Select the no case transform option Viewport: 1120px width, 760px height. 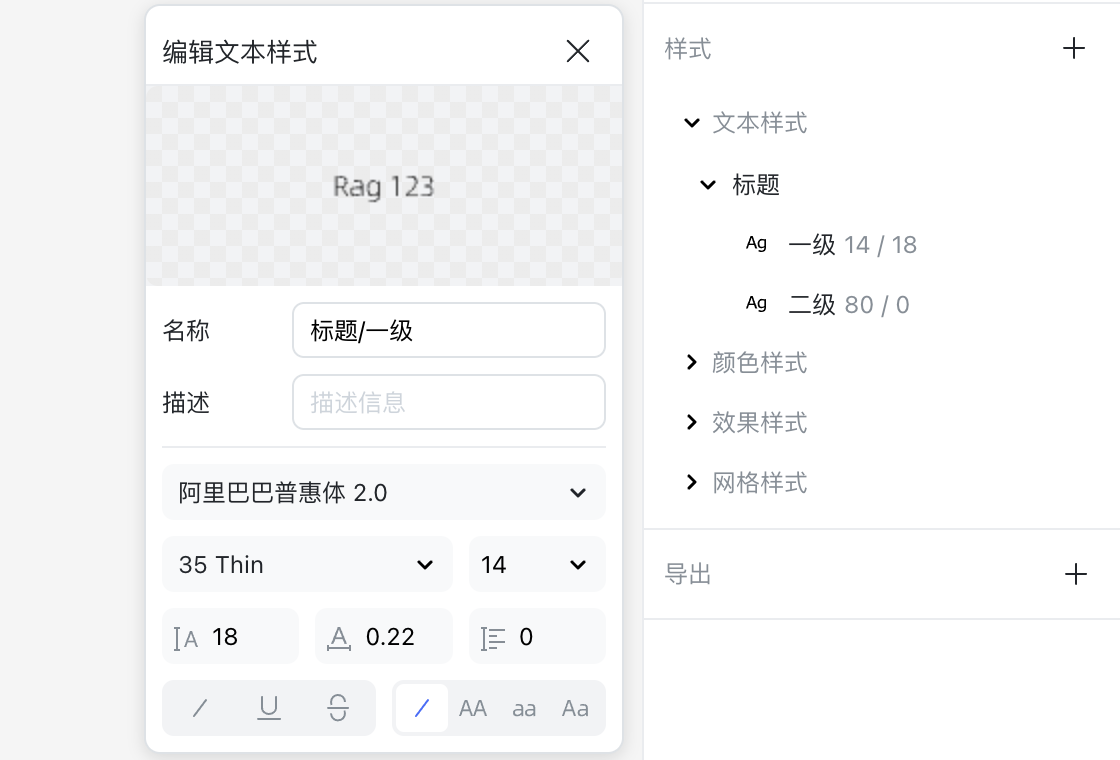tap(421, 708)
